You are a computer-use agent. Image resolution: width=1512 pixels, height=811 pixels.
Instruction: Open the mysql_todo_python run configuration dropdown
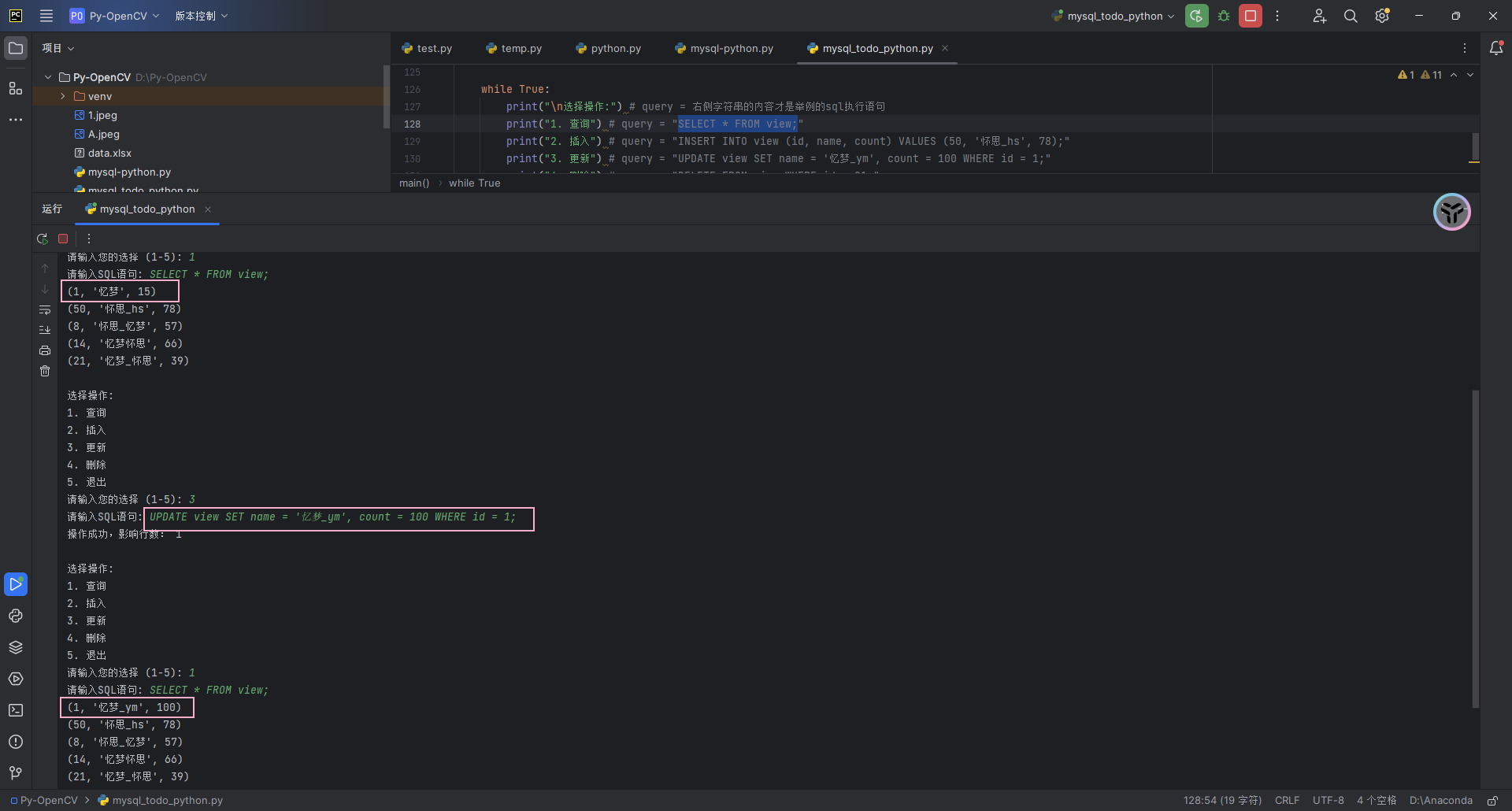[x=1112, y=16]
